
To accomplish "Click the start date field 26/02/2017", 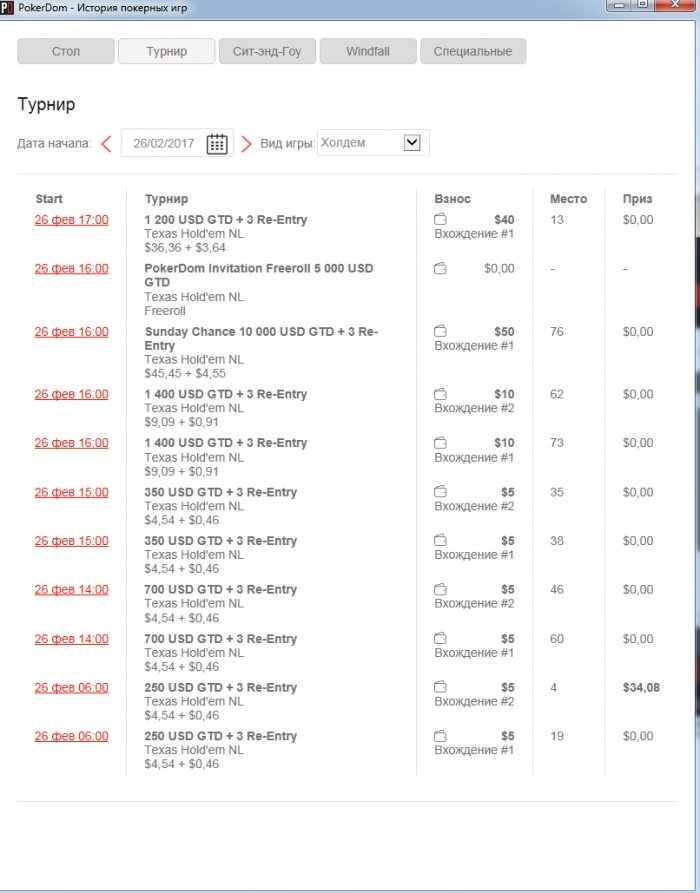I will (163, 144).
